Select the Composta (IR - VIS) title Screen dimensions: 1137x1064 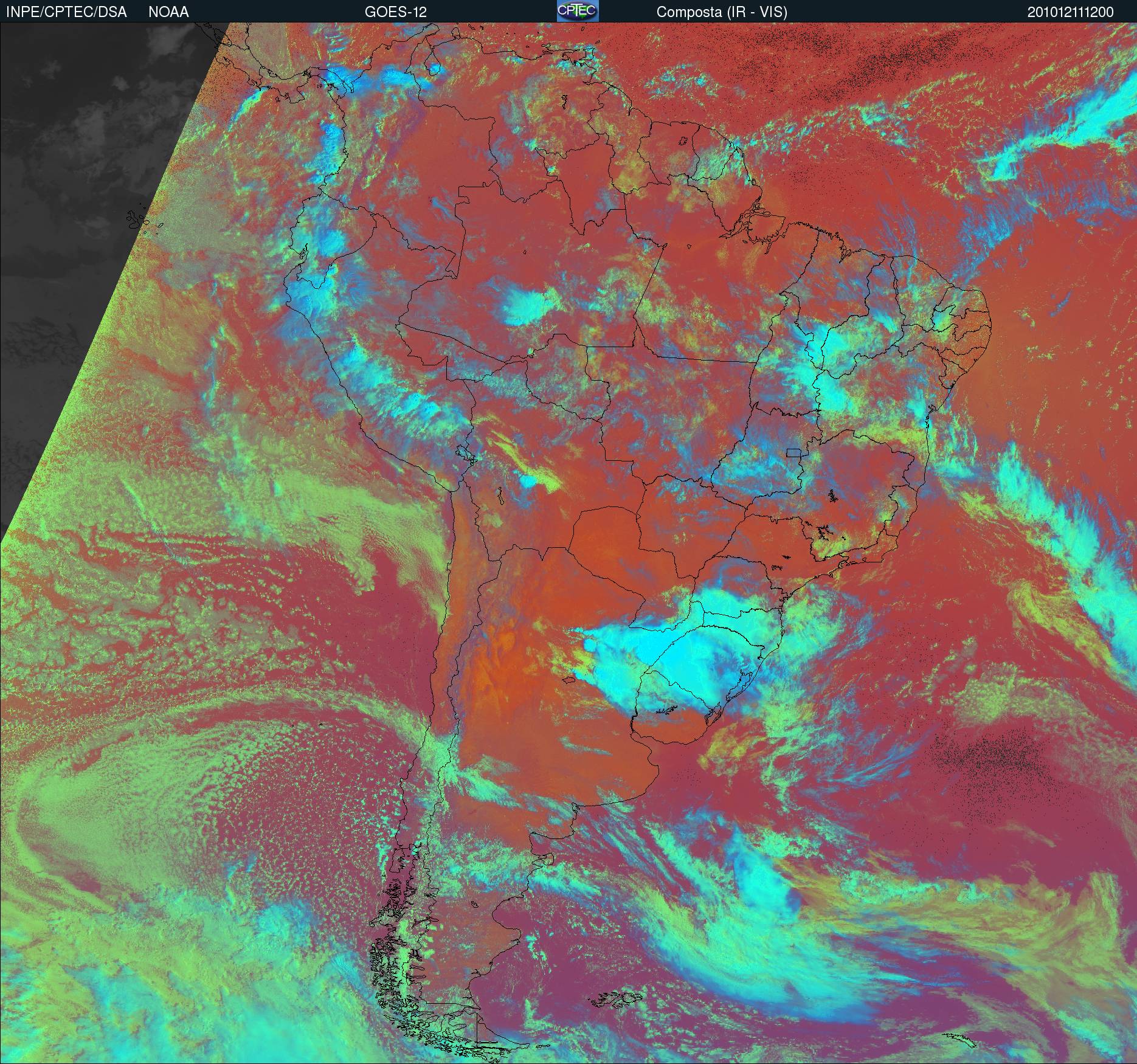pos(722,12)
